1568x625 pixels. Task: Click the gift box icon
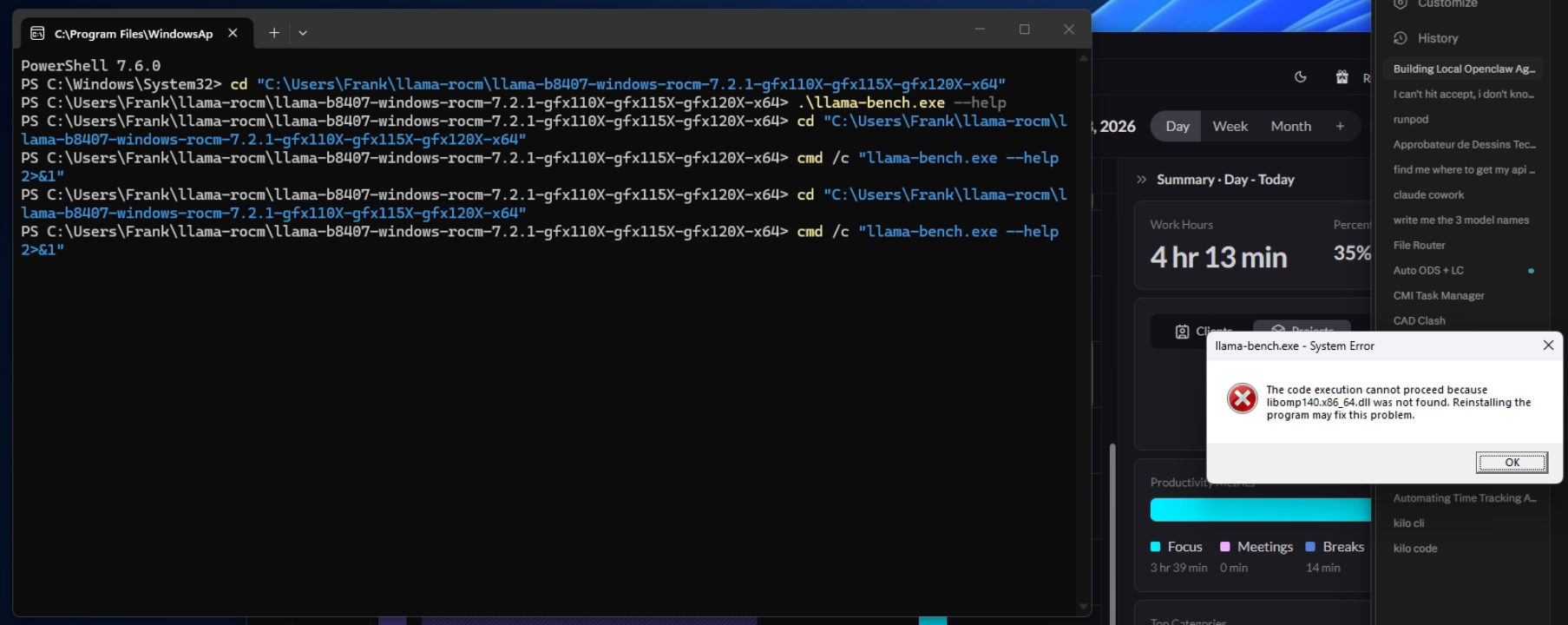click(x=1342, y=77)
